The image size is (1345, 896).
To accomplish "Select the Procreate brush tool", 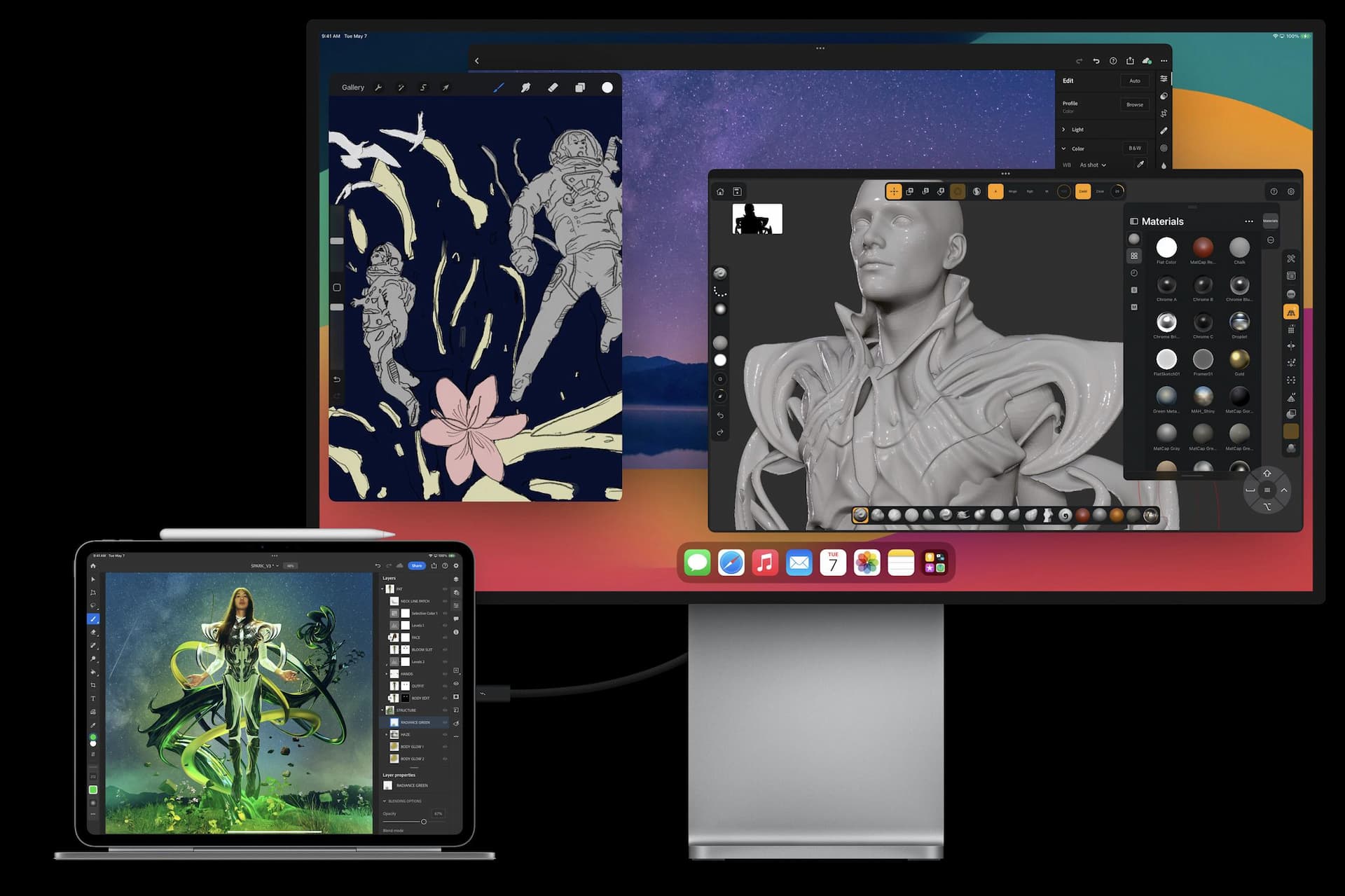I will pyautogui.click(x=498, y=88).
